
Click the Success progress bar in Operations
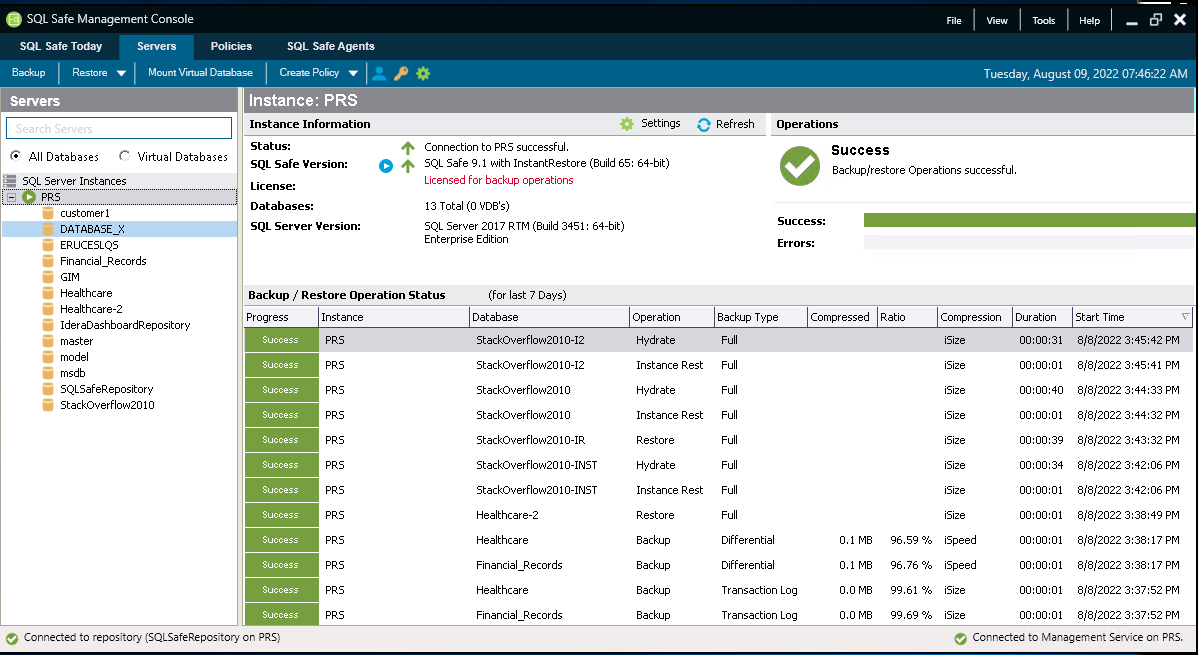pos(1028,220)
